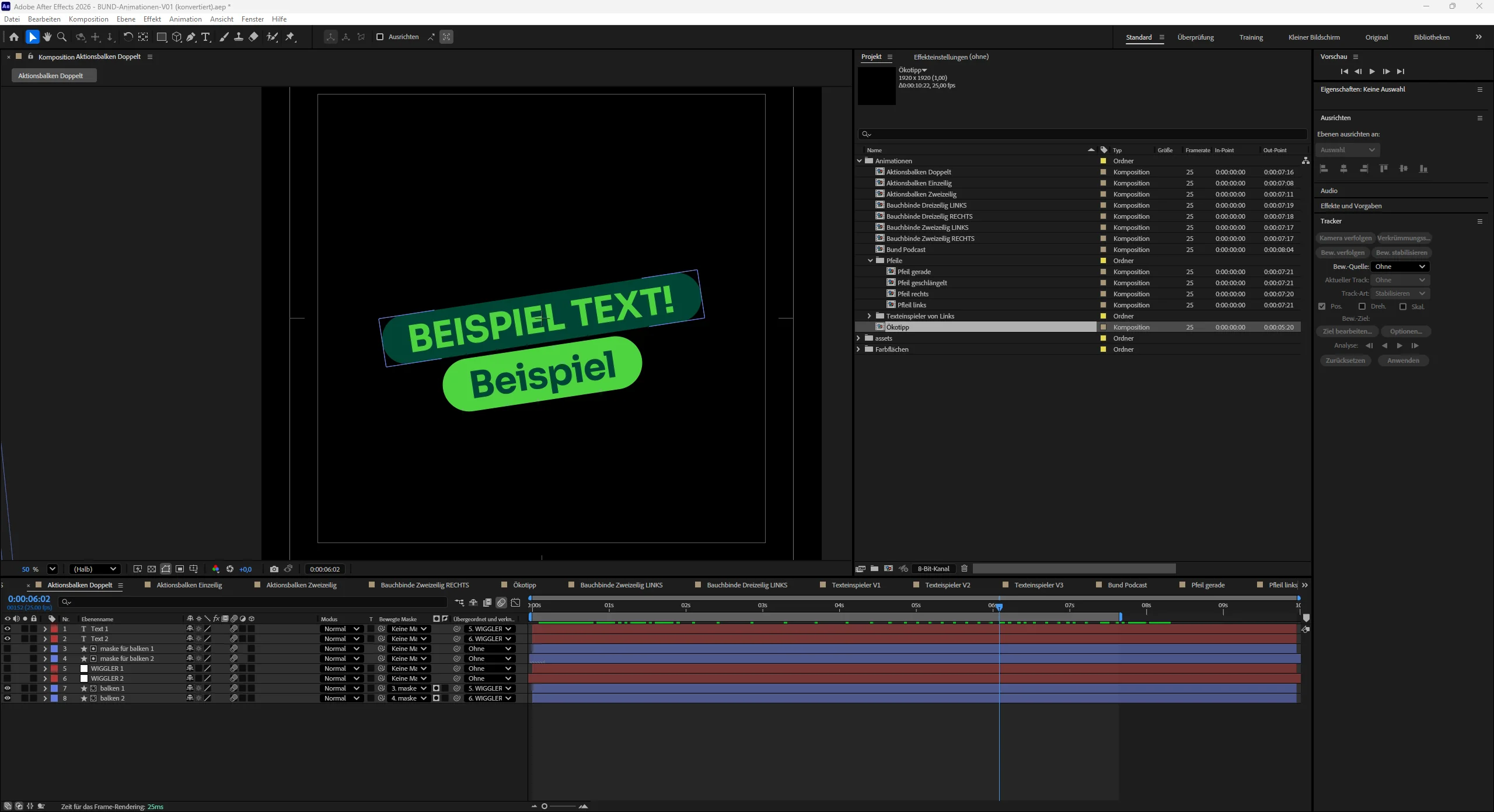The height and width of the screenshot is (812, 1494).
Task: Click the yellow label swatch for Ökotipp
Action: point(1103,327)
